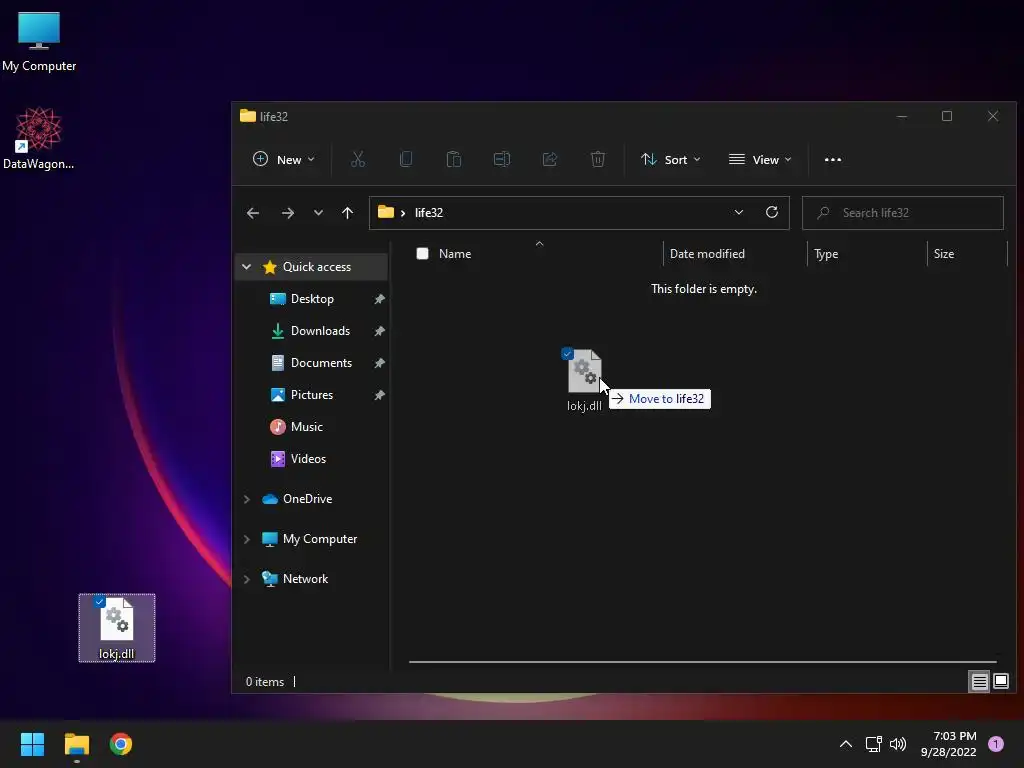Open File Explorer from the taskbar

point(76,744)
